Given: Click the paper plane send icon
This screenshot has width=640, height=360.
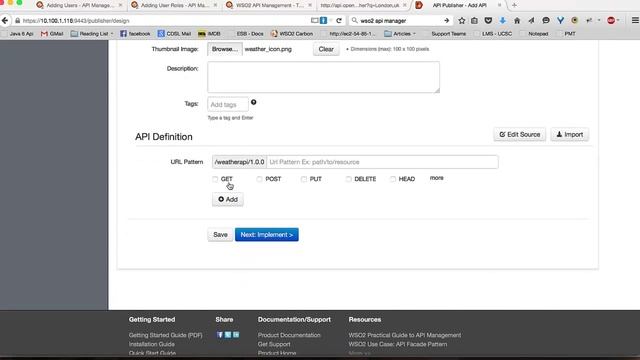Looking at the screenshot, I should click(531, 20).
